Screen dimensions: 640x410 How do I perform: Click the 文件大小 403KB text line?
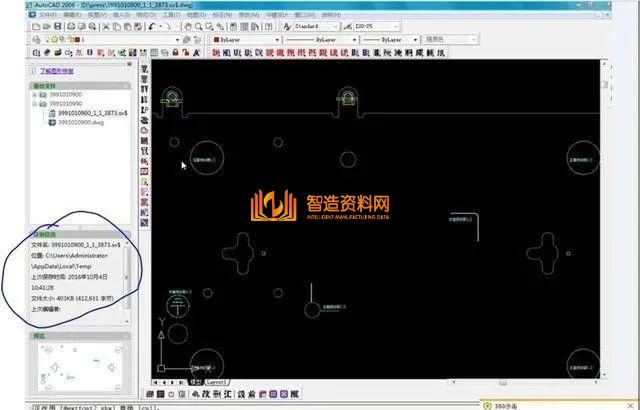pyautogui.click(x=72, y=299)
